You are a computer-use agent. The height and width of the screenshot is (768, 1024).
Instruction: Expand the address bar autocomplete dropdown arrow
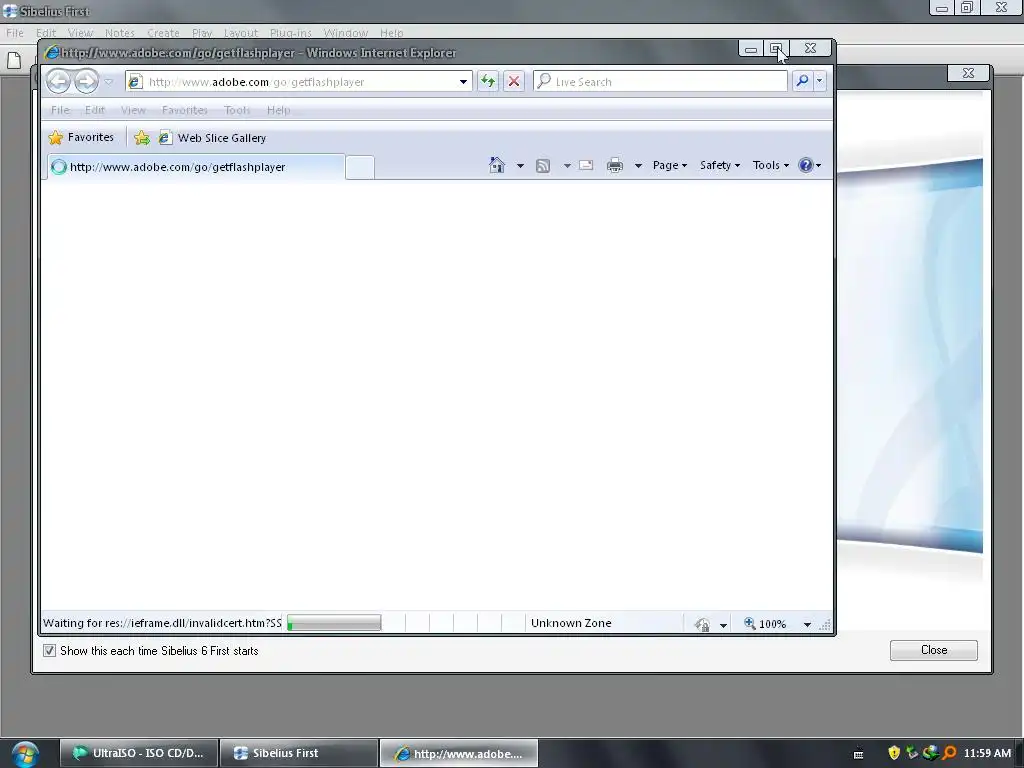463,82
